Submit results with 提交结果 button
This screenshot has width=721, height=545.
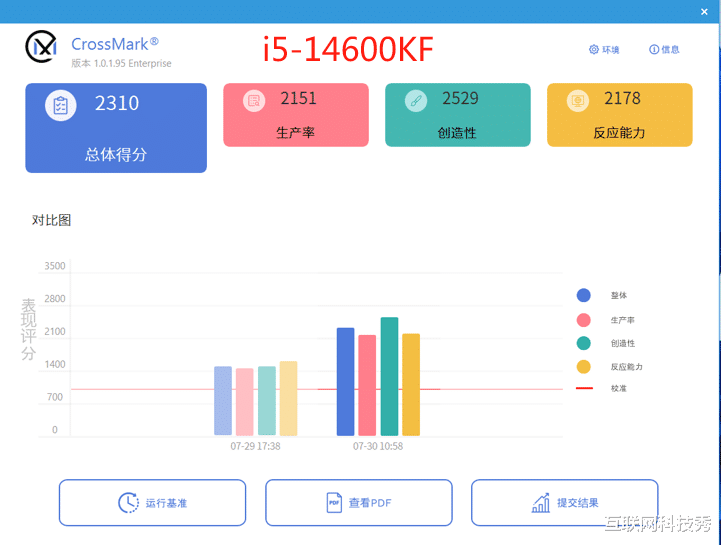[x=565, y=503]
